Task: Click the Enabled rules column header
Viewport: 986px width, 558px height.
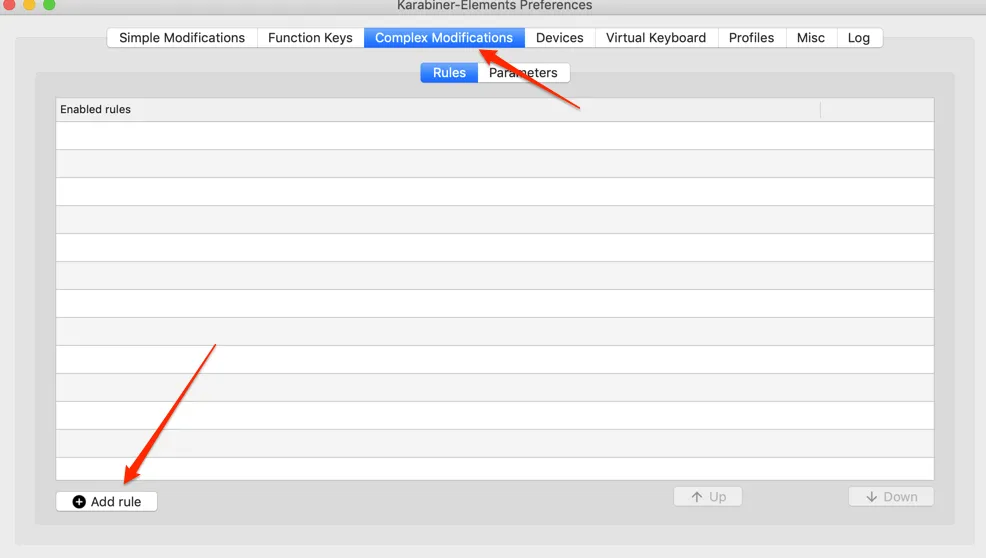Action: (437, 109)
